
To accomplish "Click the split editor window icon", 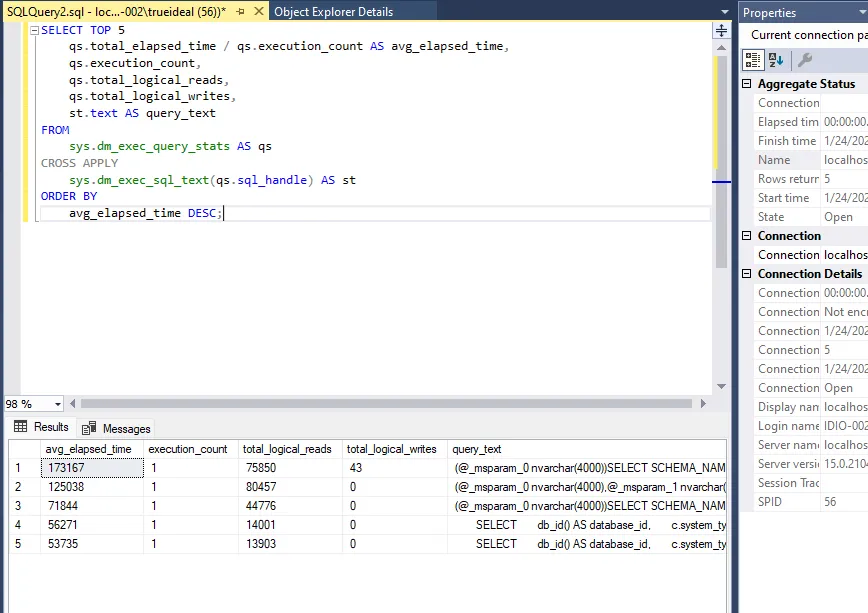I will [721, 31].
